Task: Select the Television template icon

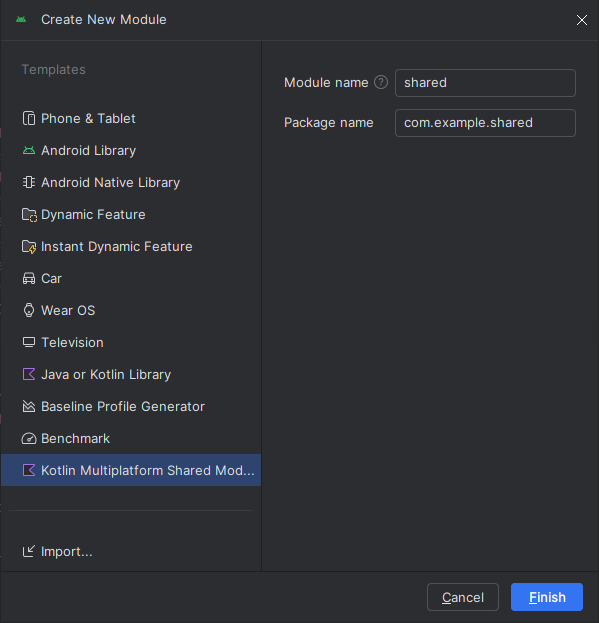Action: tap(29, 342)
